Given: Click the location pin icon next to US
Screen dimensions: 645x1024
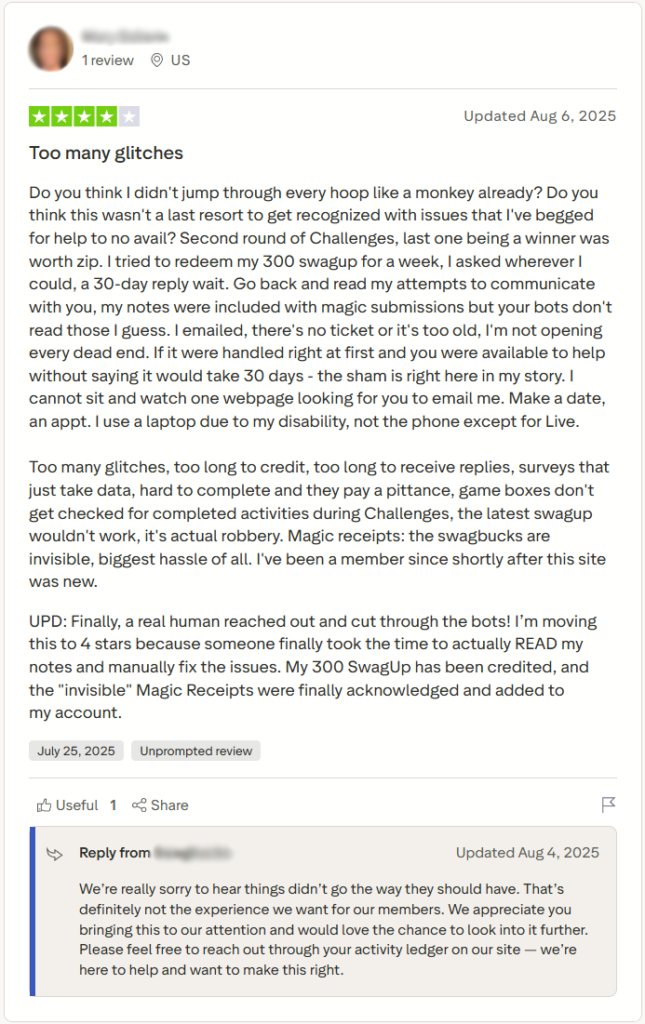Looking at the screenshot, I should click(x=156, y=60).
